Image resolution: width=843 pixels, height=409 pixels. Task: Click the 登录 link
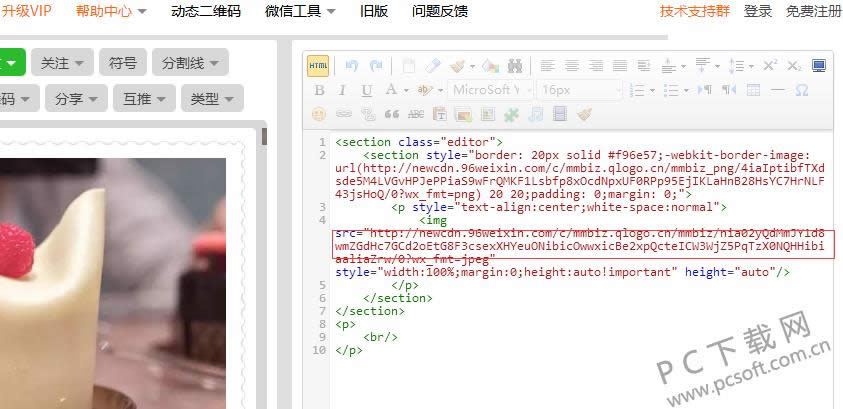758,11
